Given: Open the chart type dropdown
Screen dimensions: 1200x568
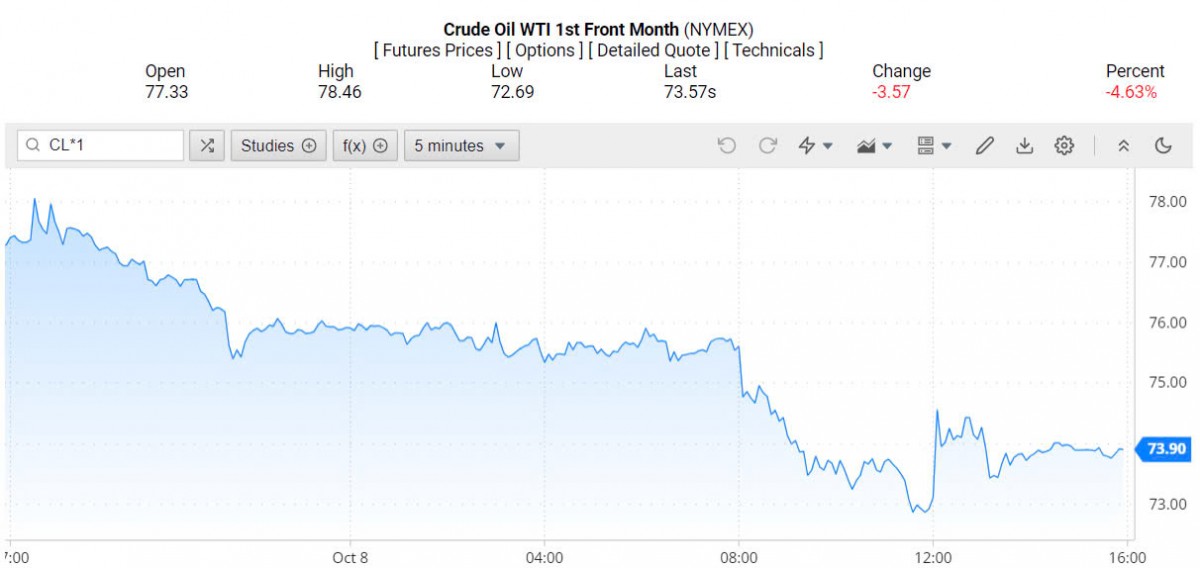Looking at the screenshot, I should click(x=875, y=146).
